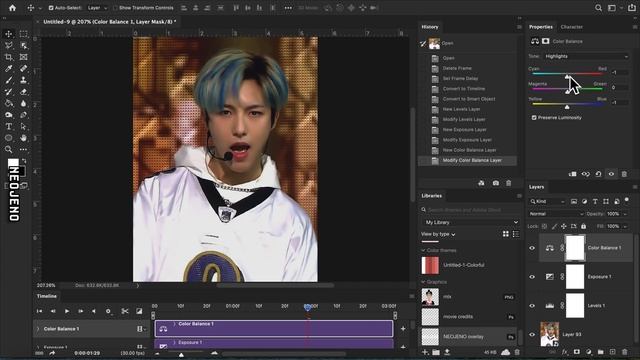Select Convert to Smart Object history state
The image size is (640, 360).
[468, 99]
